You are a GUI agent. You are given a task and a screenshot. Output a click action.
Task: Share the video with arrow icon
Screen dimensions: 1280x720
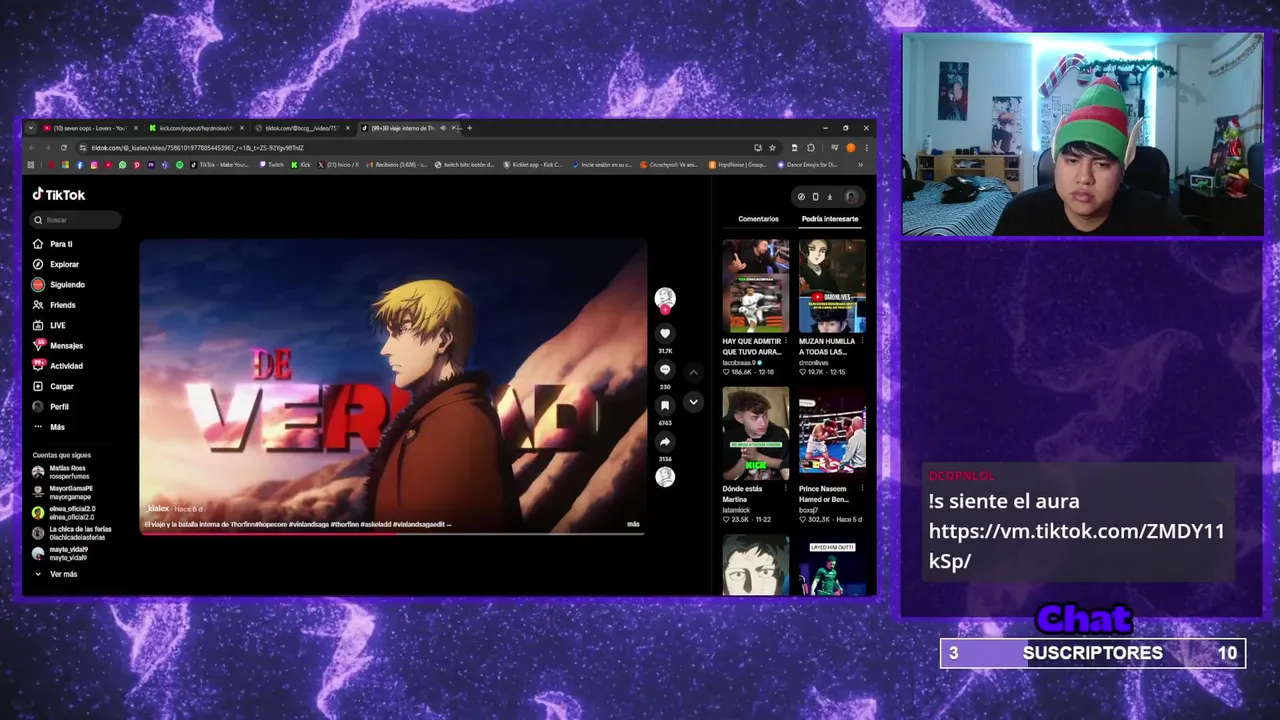pyautogui.click(x=665, y=441)
